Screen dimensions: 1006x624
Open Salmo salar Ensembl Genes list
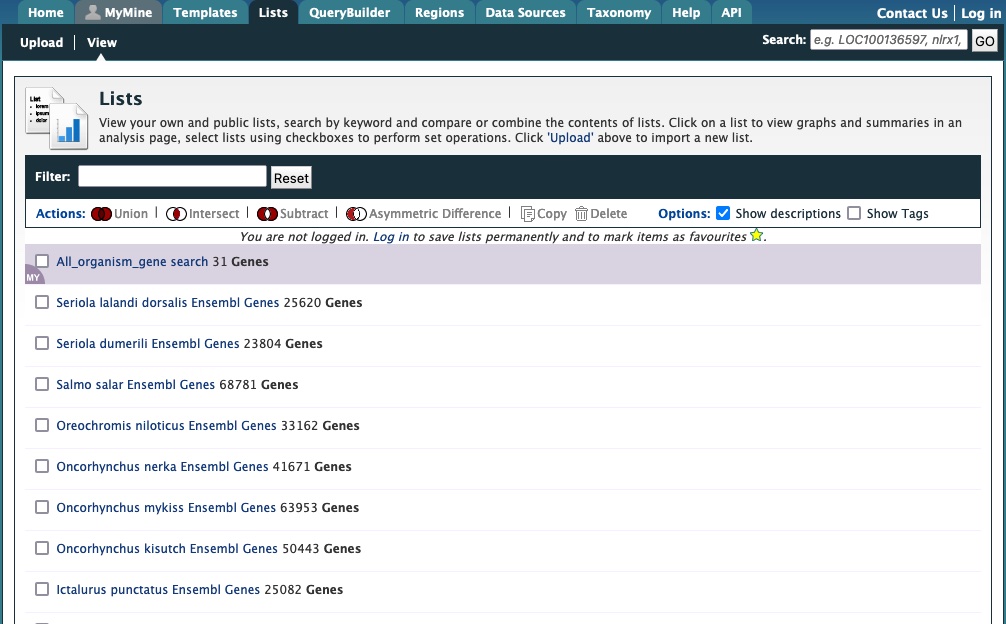point(135,385)
